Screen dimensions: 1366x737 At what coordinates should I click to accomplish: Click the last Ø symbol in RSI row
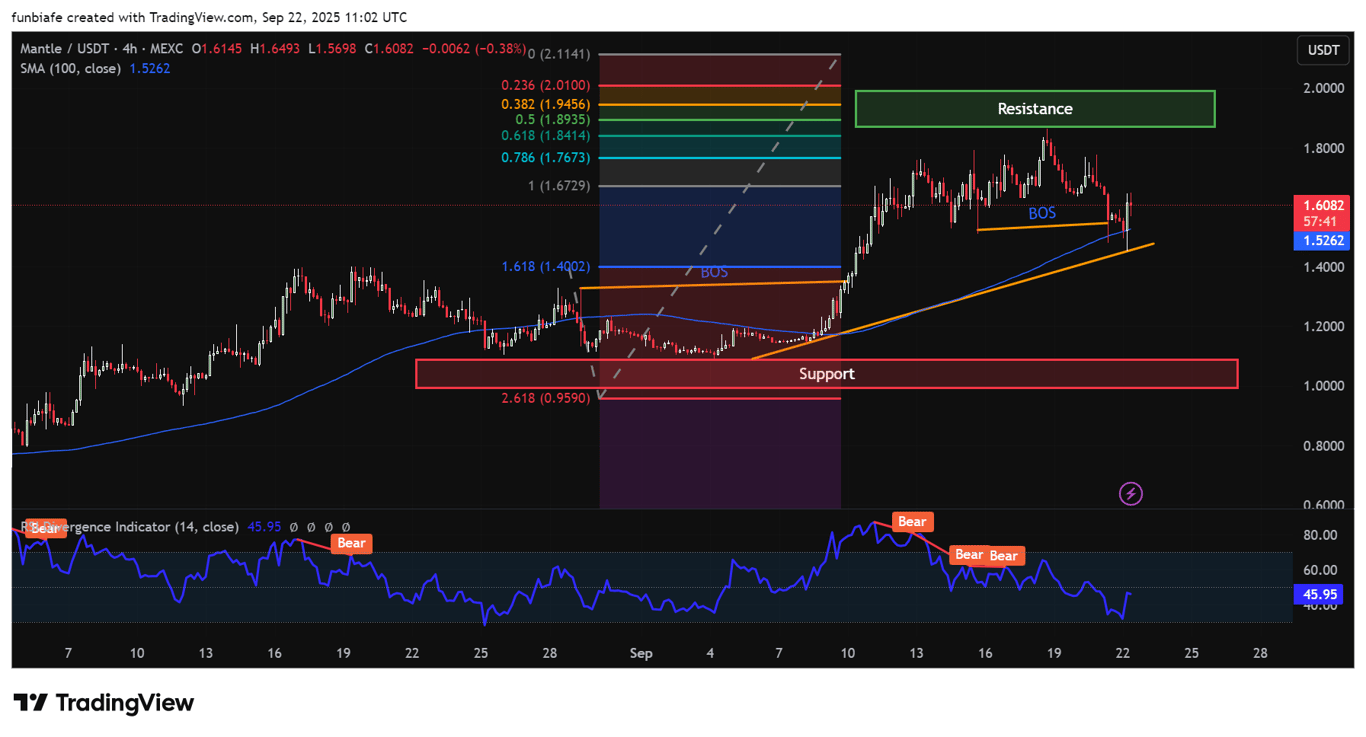[346, 527]
